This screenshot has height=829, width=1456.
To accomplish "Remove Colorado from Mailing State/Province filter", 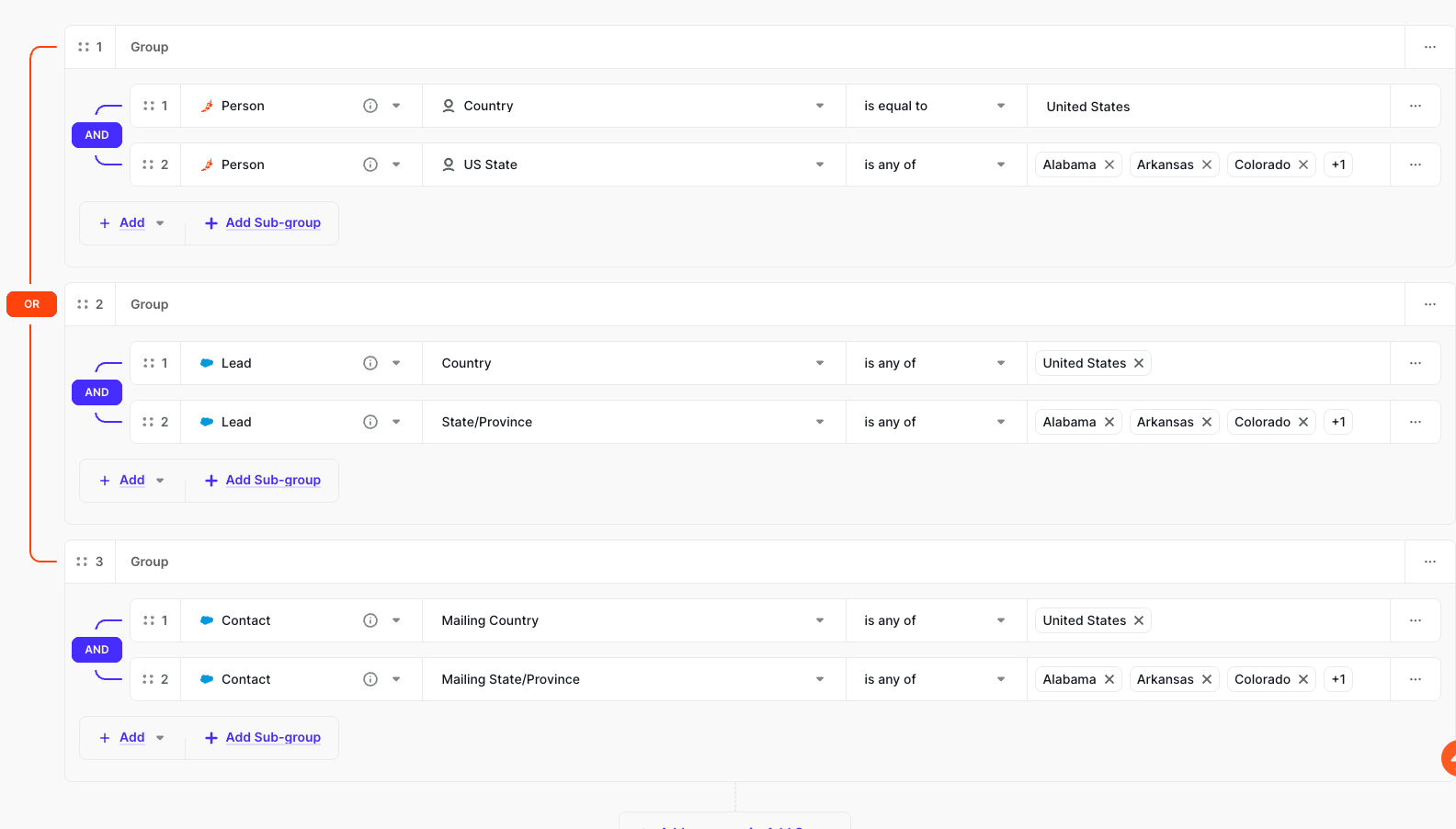I will 1303,679.
